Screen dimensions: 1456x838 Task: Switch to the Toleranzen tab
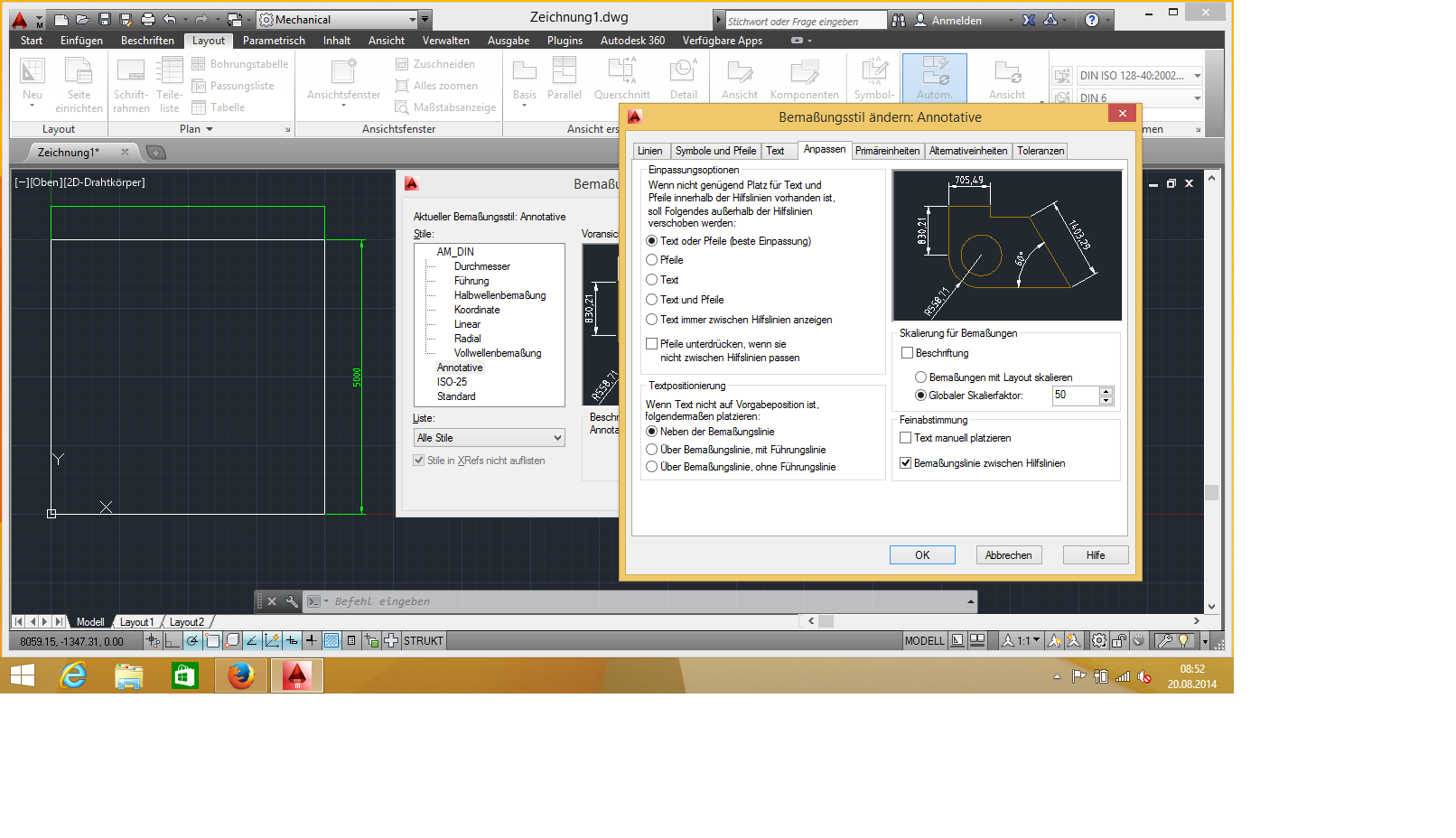coord(1041,151)
